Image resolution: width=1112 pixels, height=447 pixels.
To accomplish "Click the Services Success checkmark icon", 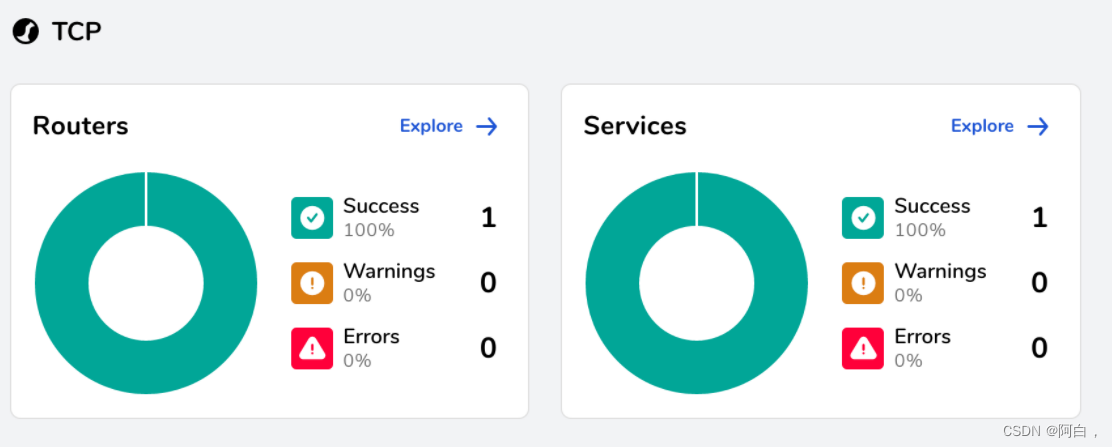I will pos(863,218).
